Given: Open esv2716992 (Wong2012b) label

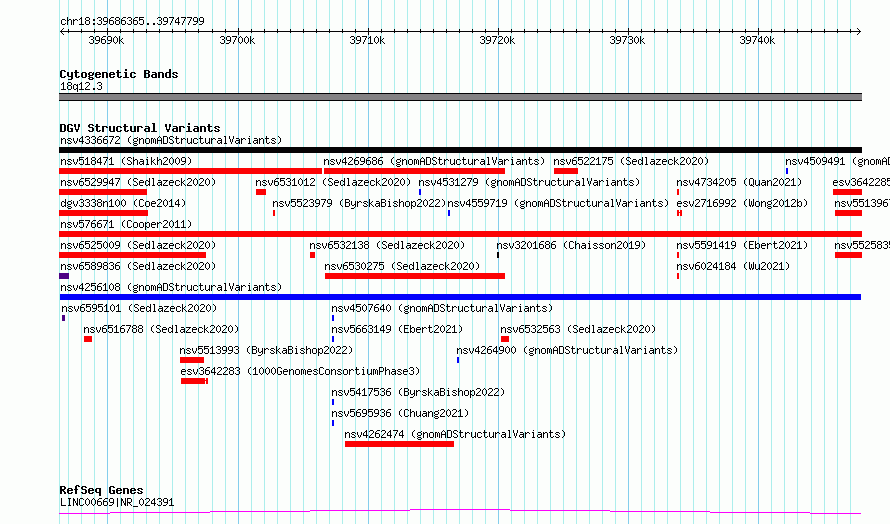Looking at the screenshot, I should pos(742,203).
